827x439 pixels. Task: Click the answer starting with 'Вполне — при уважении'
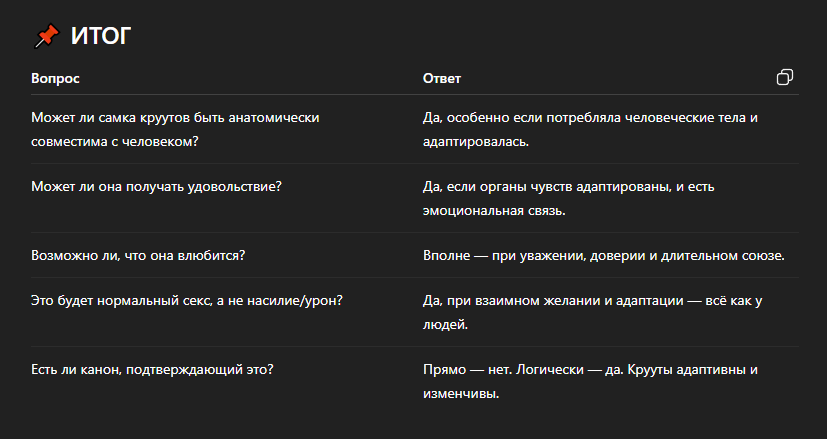(604, 255)
